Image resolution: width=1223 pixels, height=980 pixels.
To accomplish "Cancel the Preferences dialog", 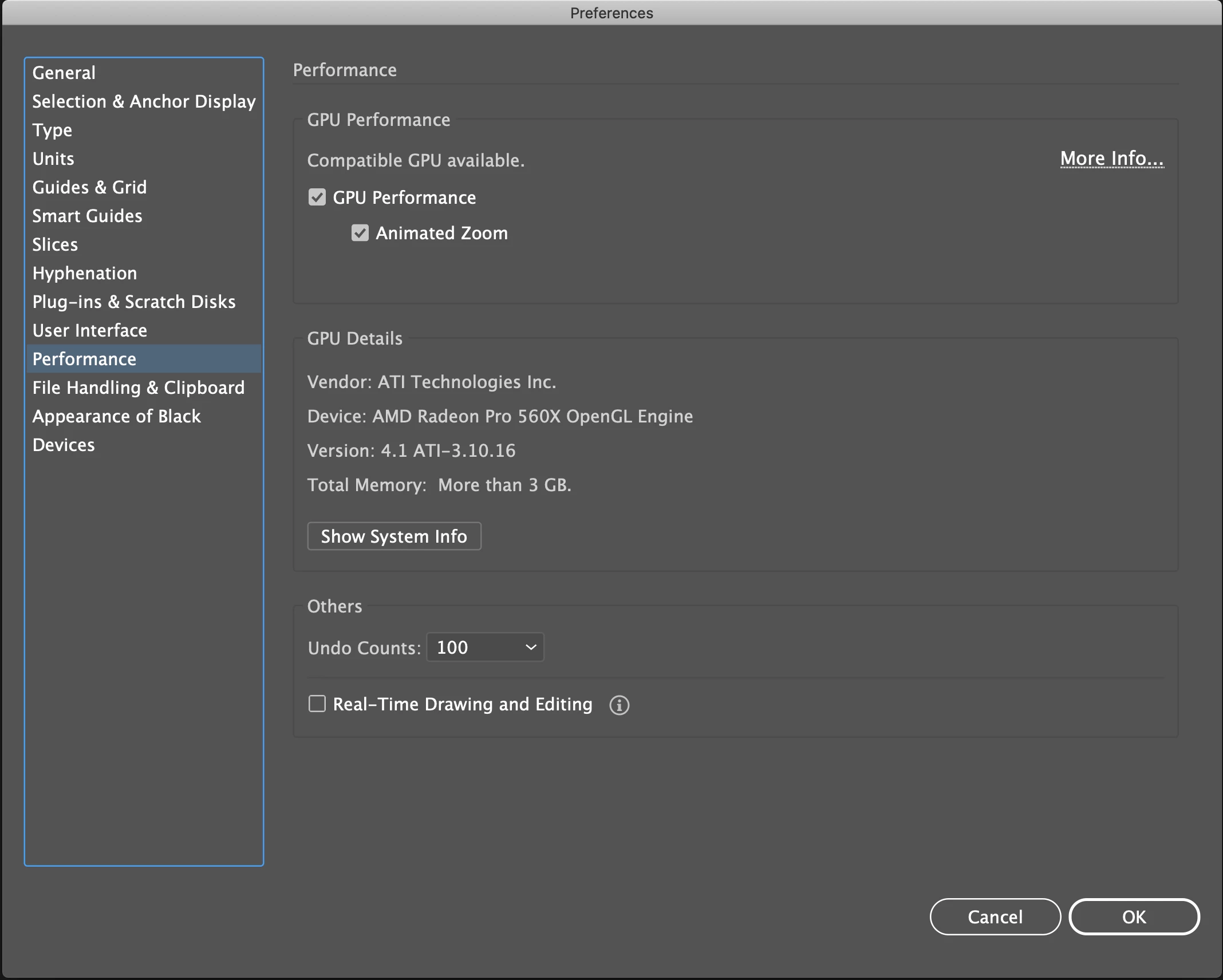I will tap(995, 916).
